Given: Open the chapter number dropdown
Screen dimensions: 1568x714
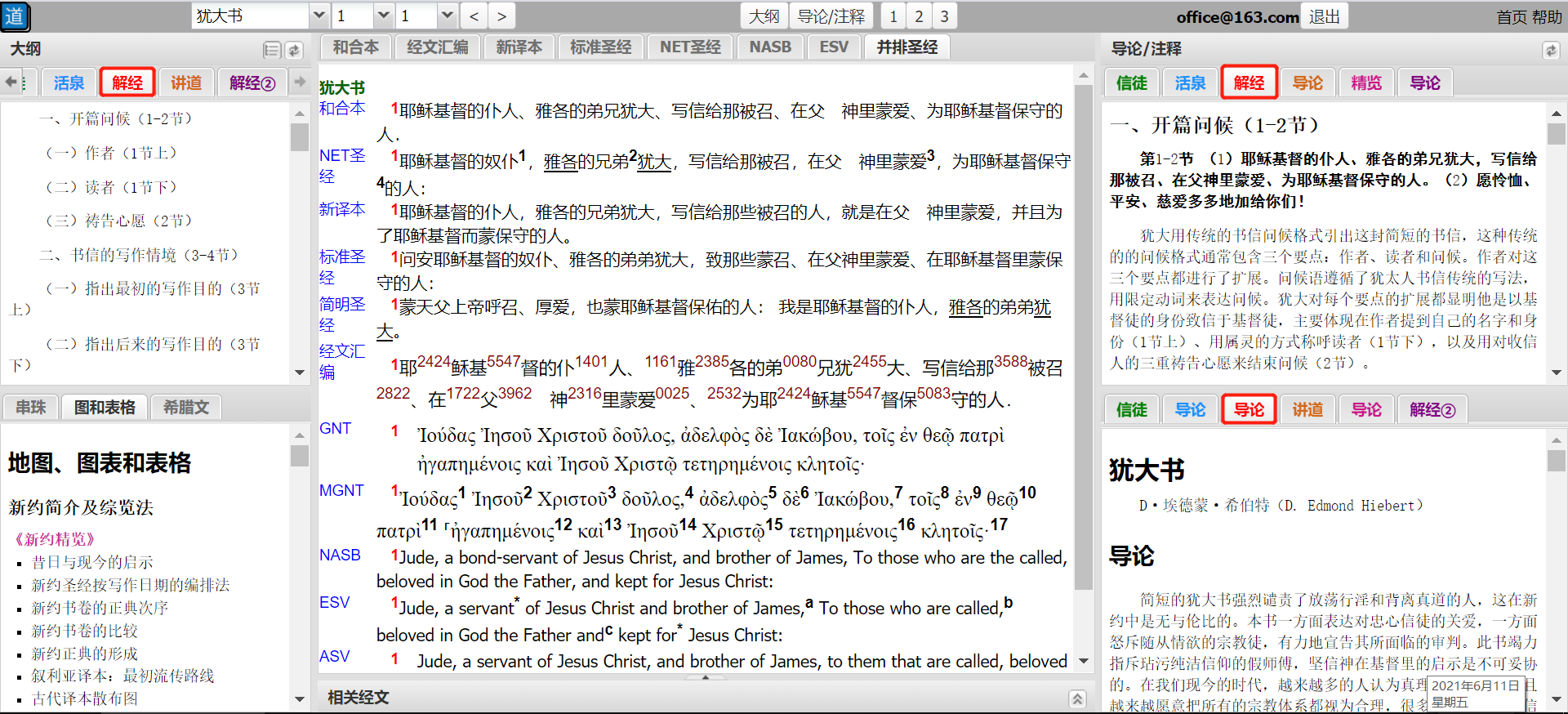Looking at the screenshot, I should click(383, 16).
